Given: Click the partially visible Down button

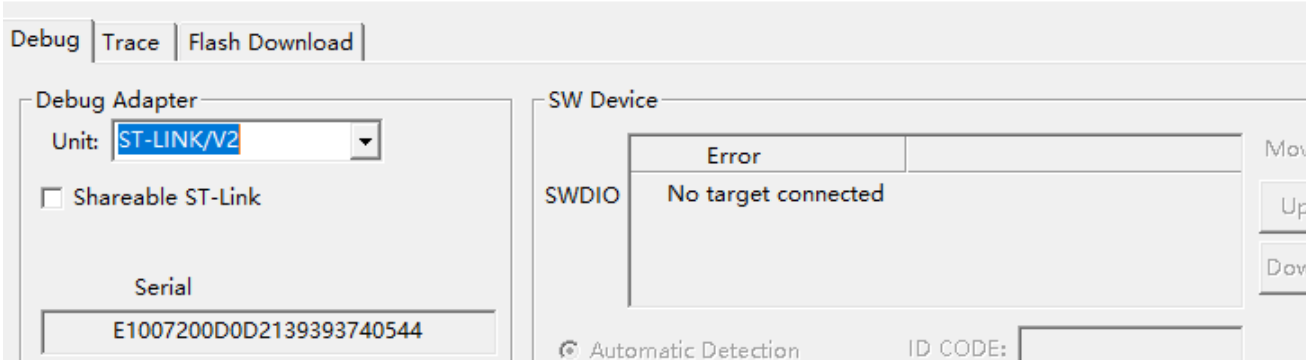Looking at the screenshot, I should pyautogui.click(x=1282, y=268).
